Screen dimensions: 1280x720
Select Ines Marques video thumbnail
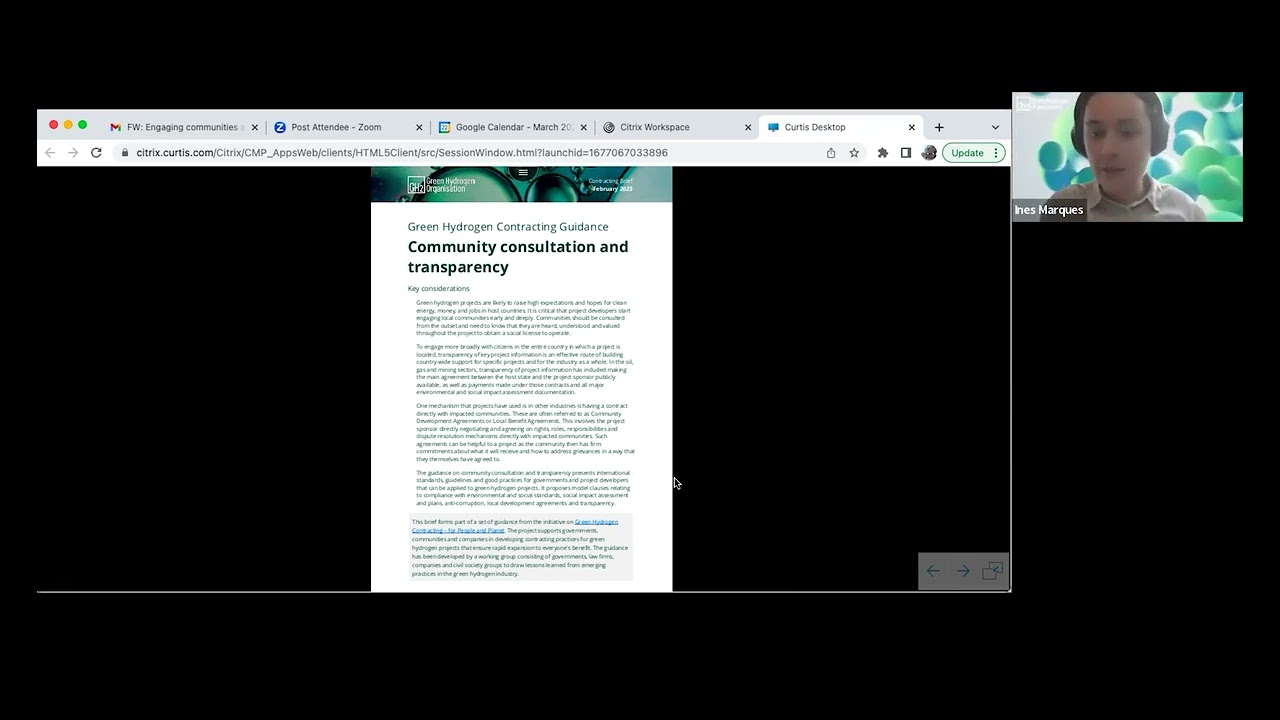click(x=1127, y=157)
